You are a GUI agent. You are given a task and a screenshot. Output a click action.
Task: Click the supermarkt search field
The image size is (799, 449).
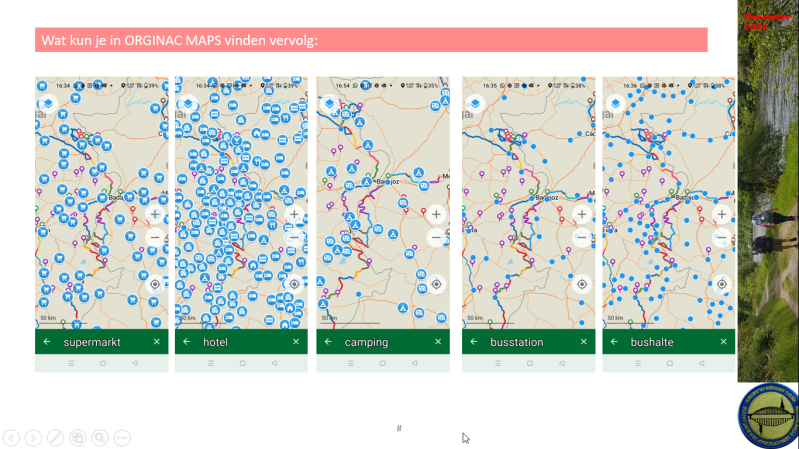click(x=101, y=341)
